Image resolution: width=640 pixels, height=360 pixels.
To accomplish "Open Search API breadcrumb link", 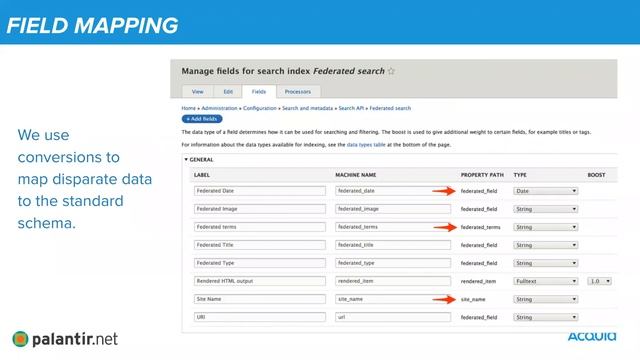I will pyautogui.click(x=351, y=108).
